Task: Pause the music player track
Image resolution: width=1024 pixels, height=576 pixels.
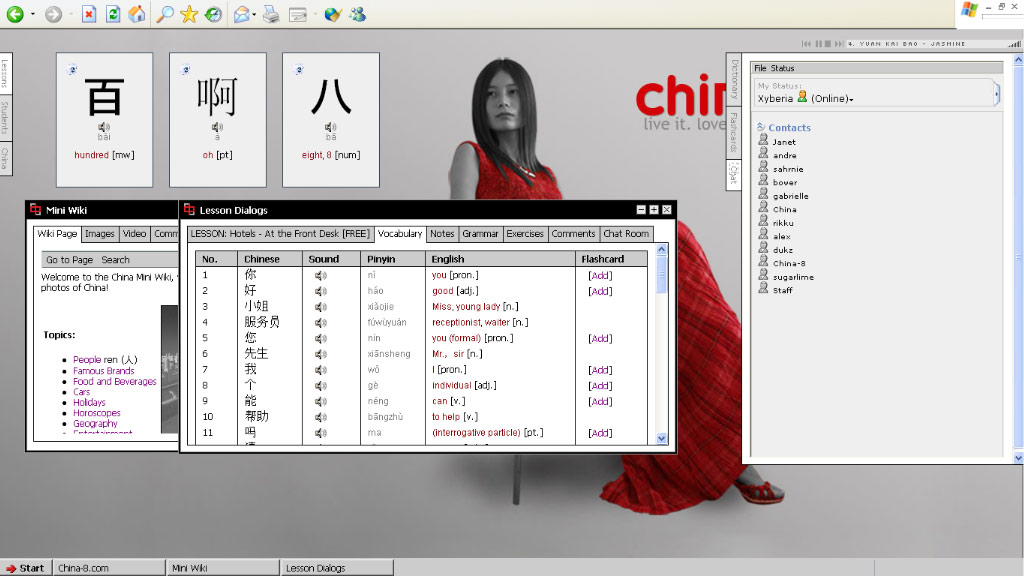Action: (818, 44)
